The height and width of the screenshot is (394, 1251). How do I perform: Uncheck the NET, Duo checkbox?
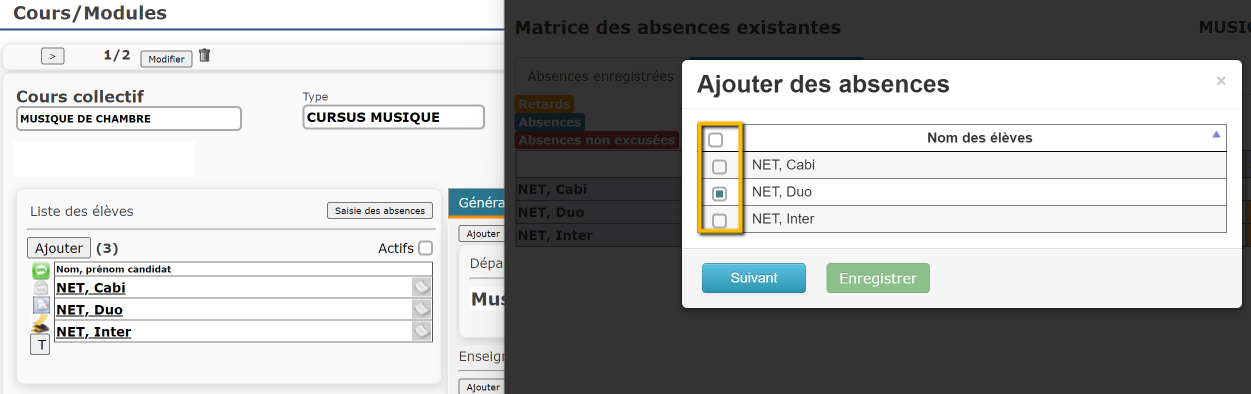coord(719,193)
